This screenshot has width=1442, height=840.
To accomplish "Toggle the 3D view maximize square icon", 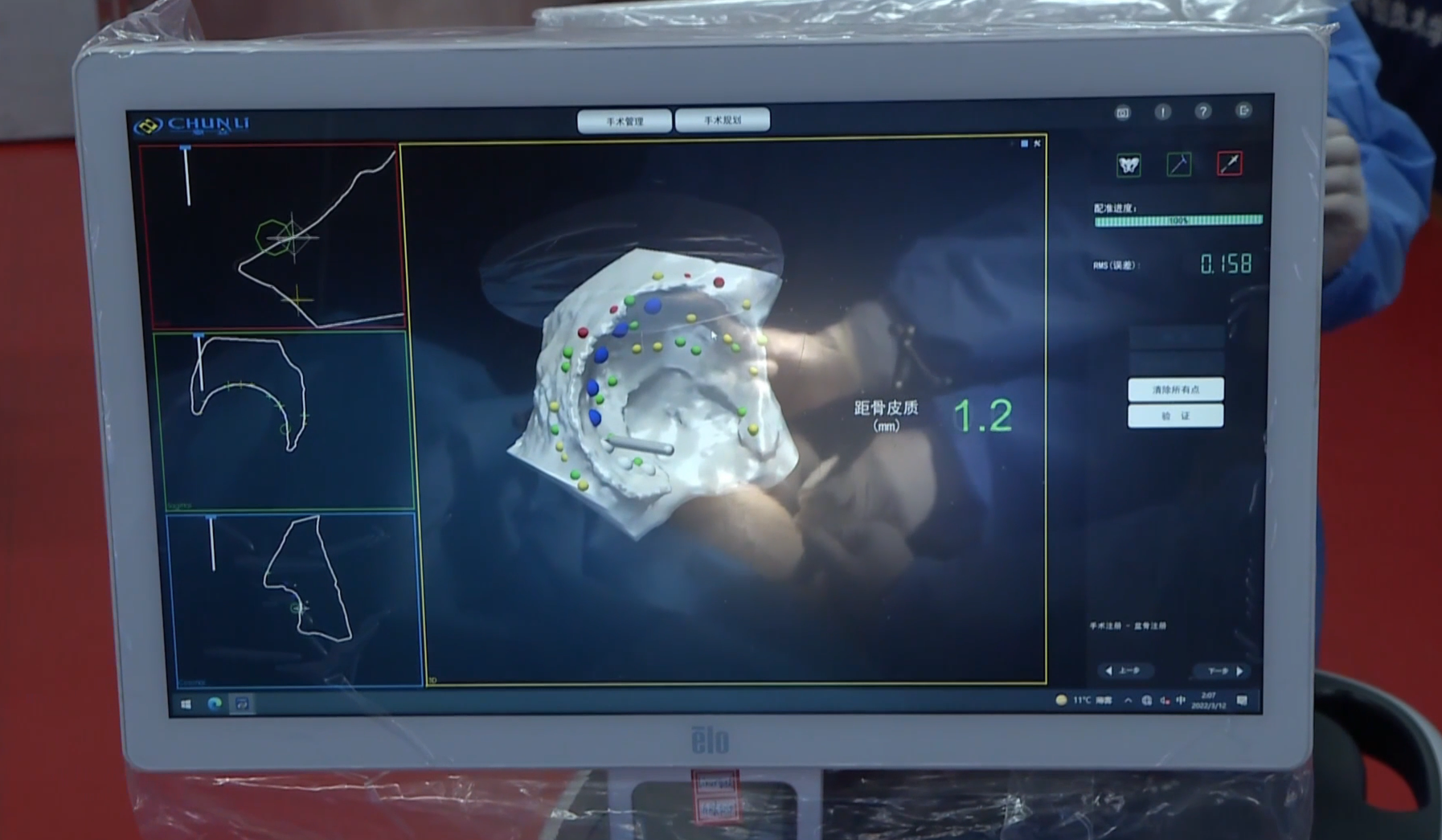I will click(1024, 144).
